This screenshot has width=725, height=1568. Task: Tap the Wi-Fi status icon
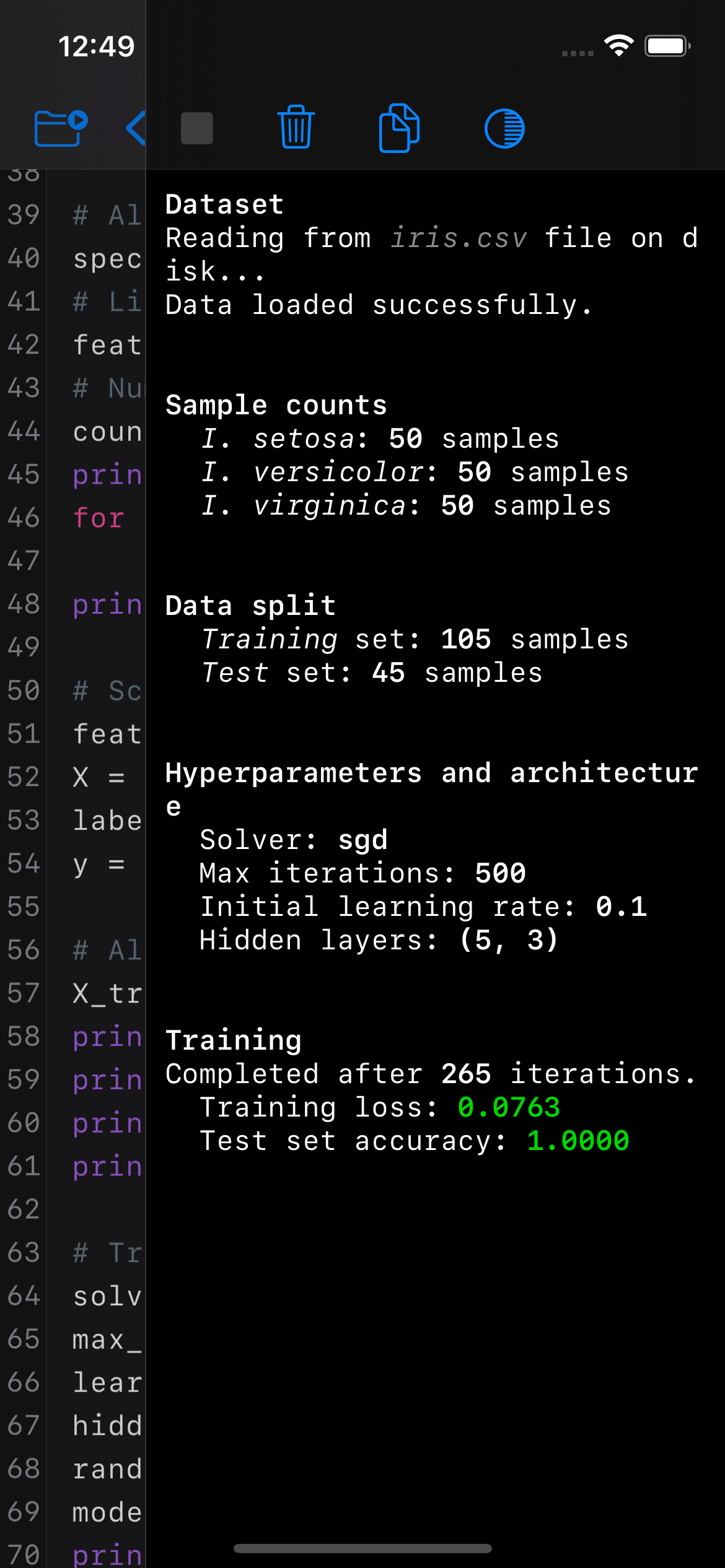[618, 46]
